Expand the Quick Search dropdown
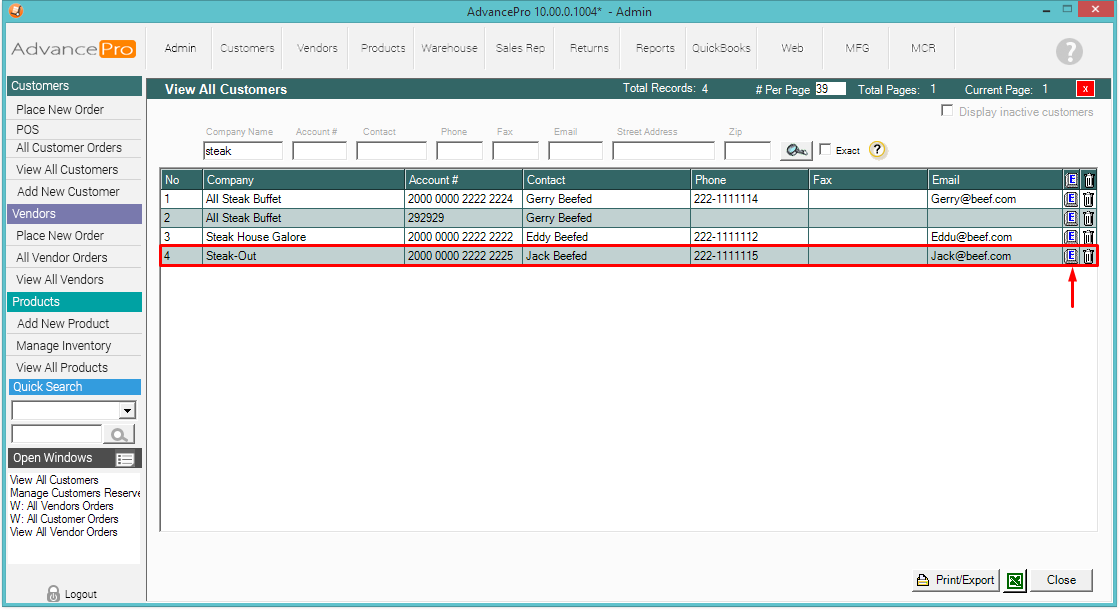 [x=127, y=410]
